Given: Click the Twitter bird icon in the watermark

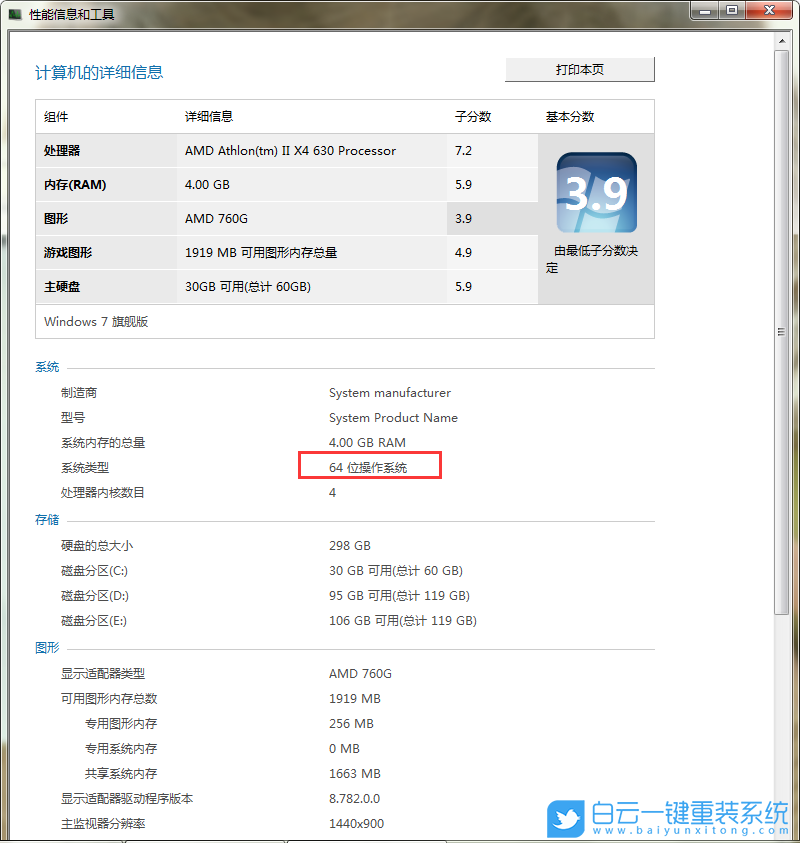Looking at the screenshot, I should point(565,820).
